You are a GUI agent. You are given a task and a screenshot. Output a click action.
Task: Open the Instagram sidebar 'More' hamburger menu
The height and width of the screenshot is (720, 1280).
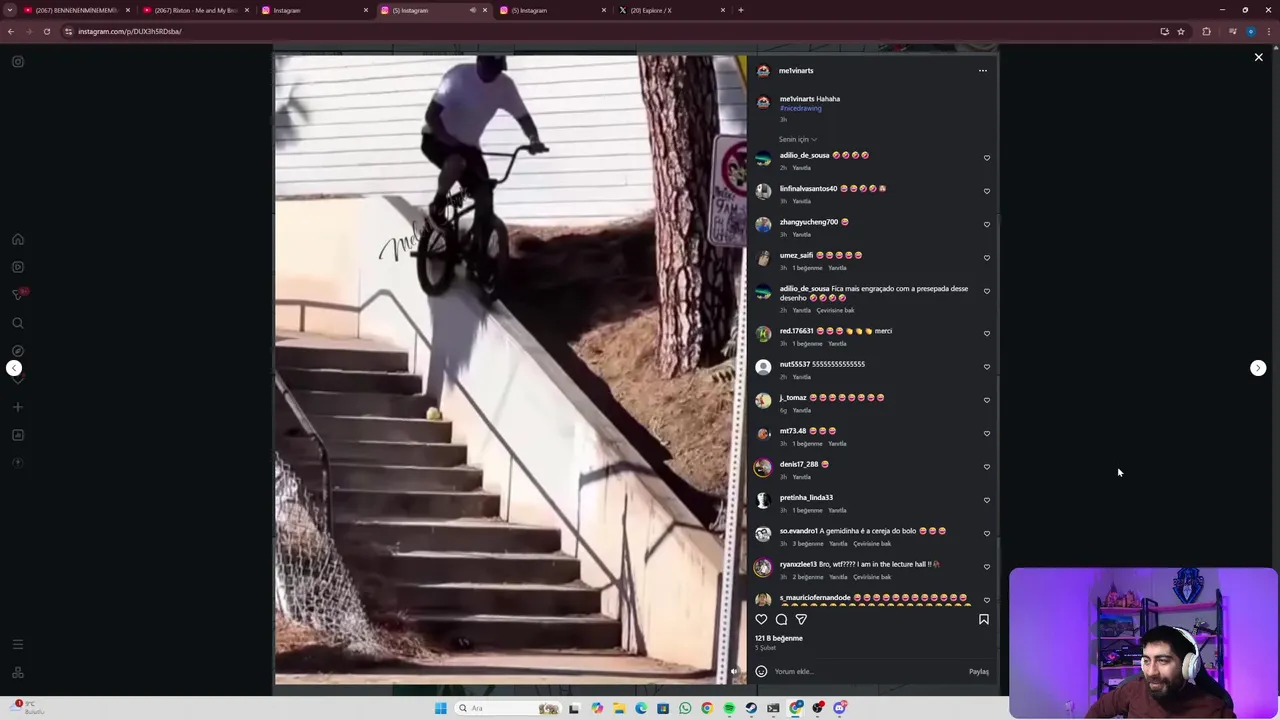17,645
